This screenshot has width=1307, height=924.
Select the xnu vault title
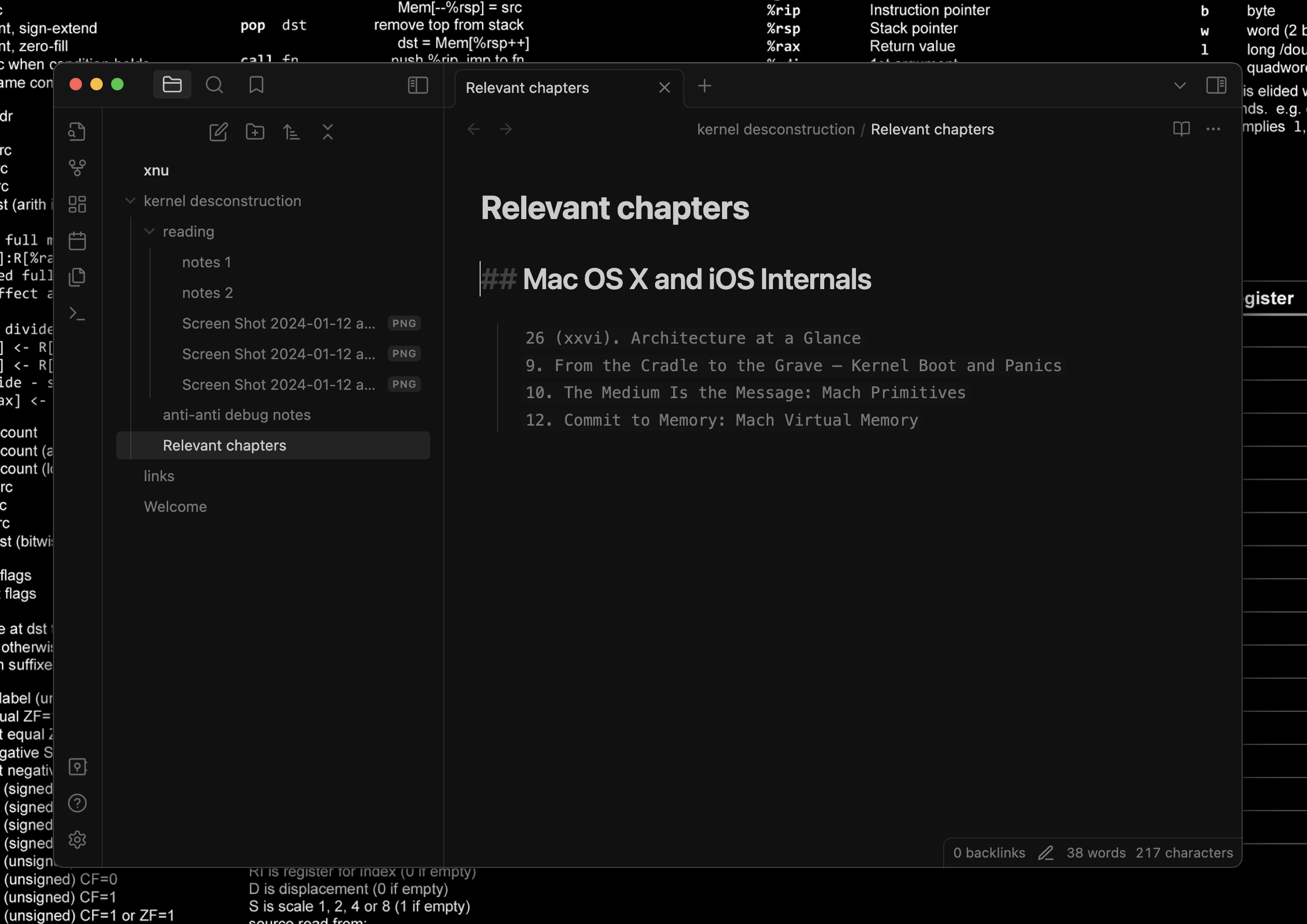pyautogui.click(x=156, y=171)
